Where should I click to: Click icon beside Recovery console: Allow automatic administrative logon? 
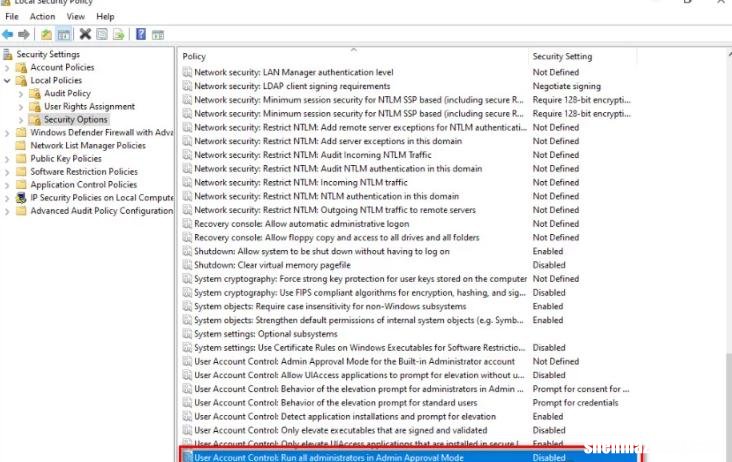[187, 224]
